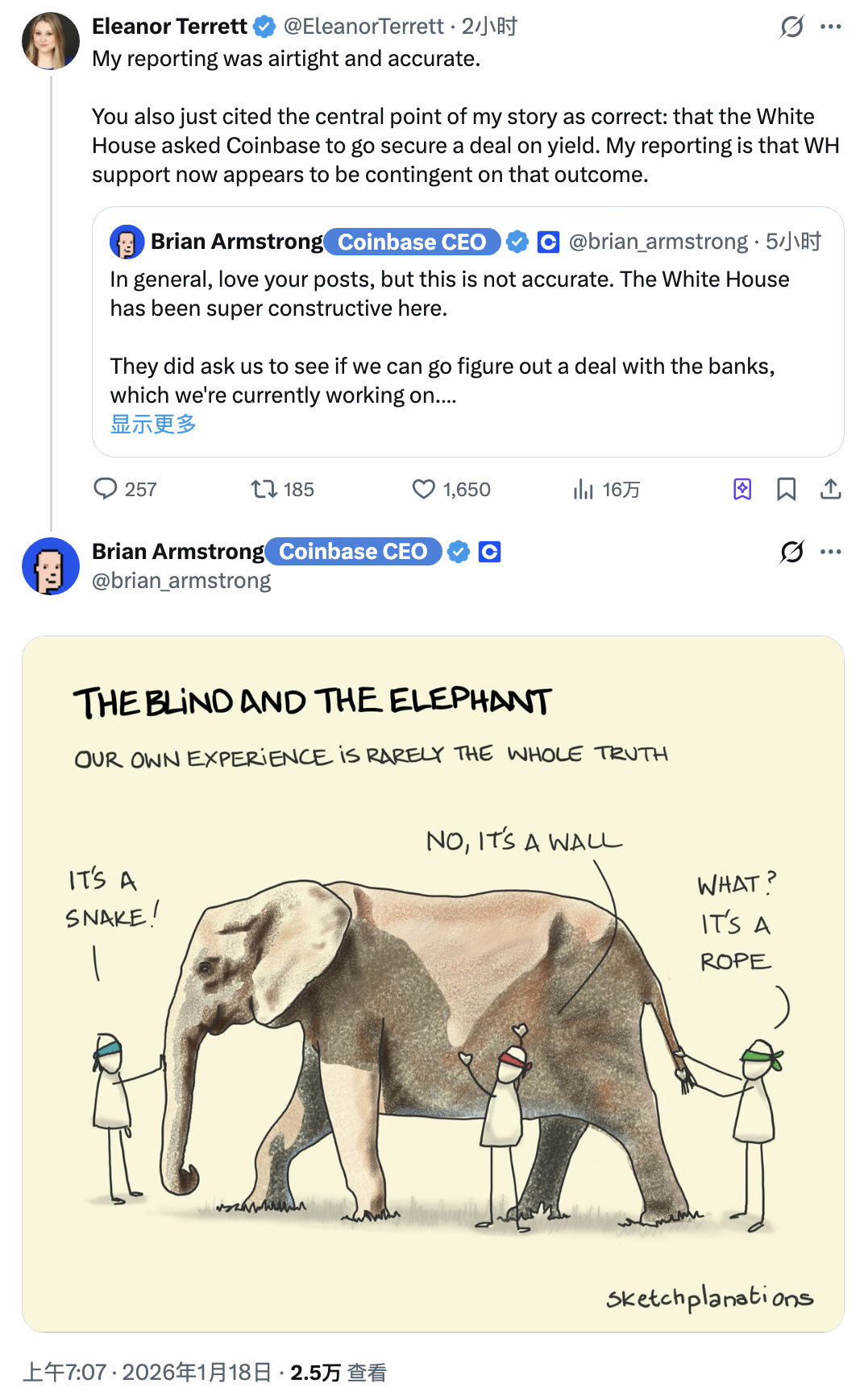
Task: Open view analytics for Eleanor's post
Action: pos(583,489)
